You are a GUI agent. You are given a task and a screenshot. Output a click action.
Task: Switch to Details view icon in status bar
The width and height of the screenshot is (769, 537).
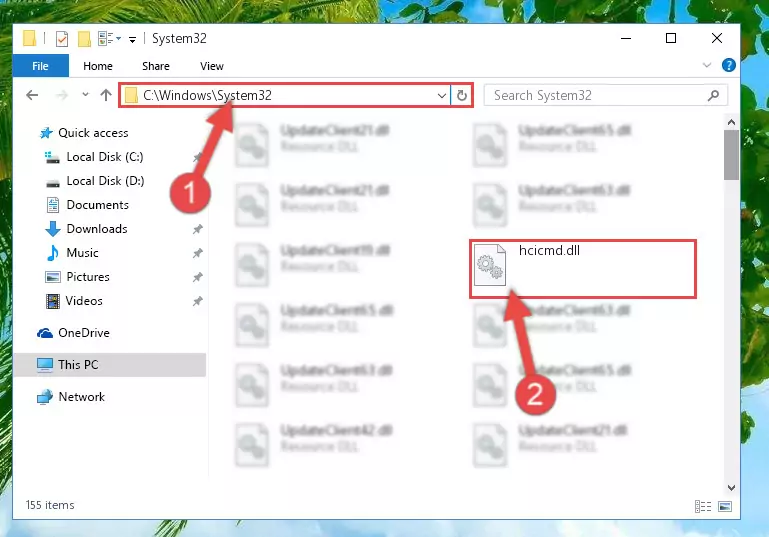pyautogui.click(x=703, y=506)
